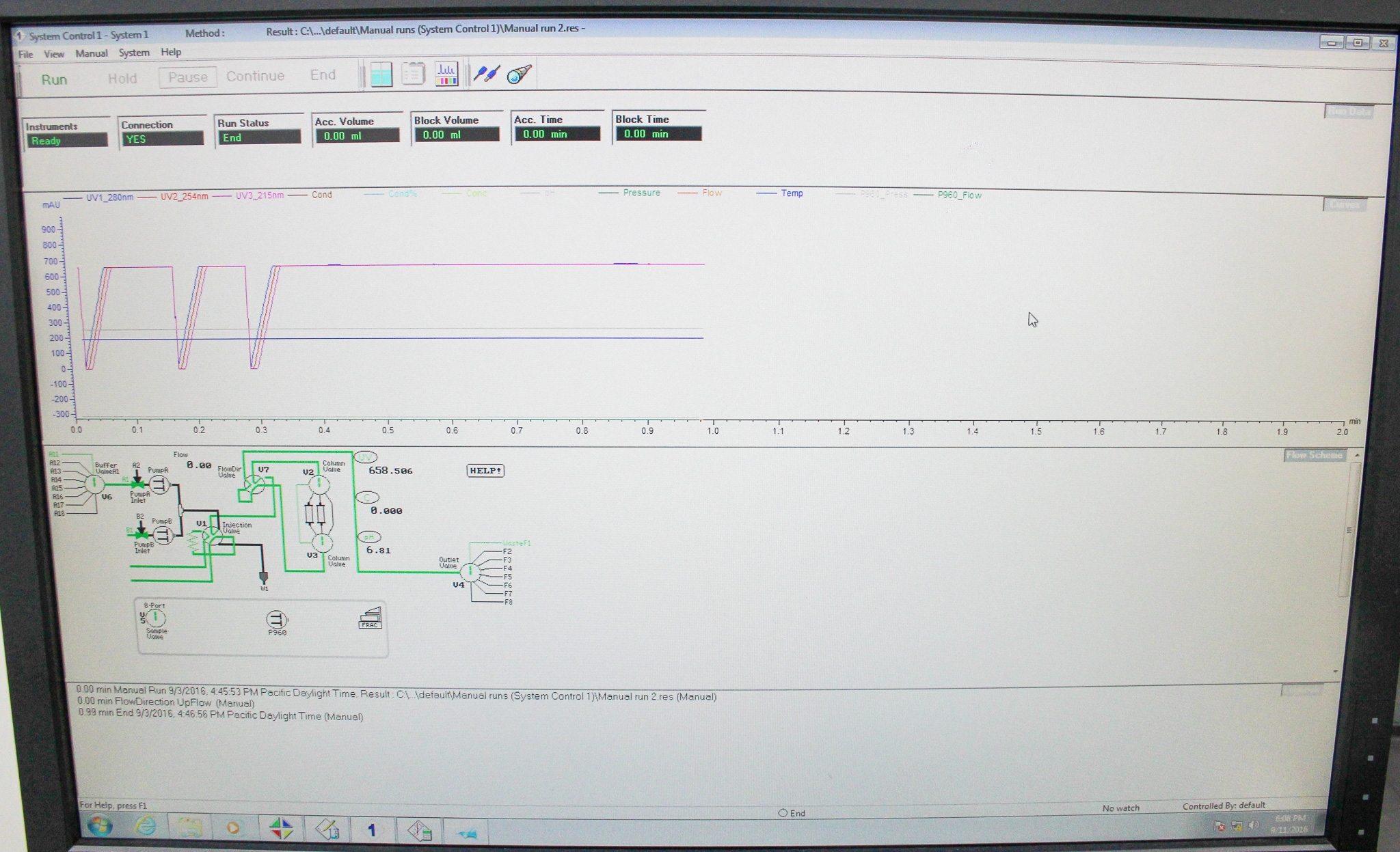
Task: Open the split chromatogram view toolbar icon
Action: [381, 75]
